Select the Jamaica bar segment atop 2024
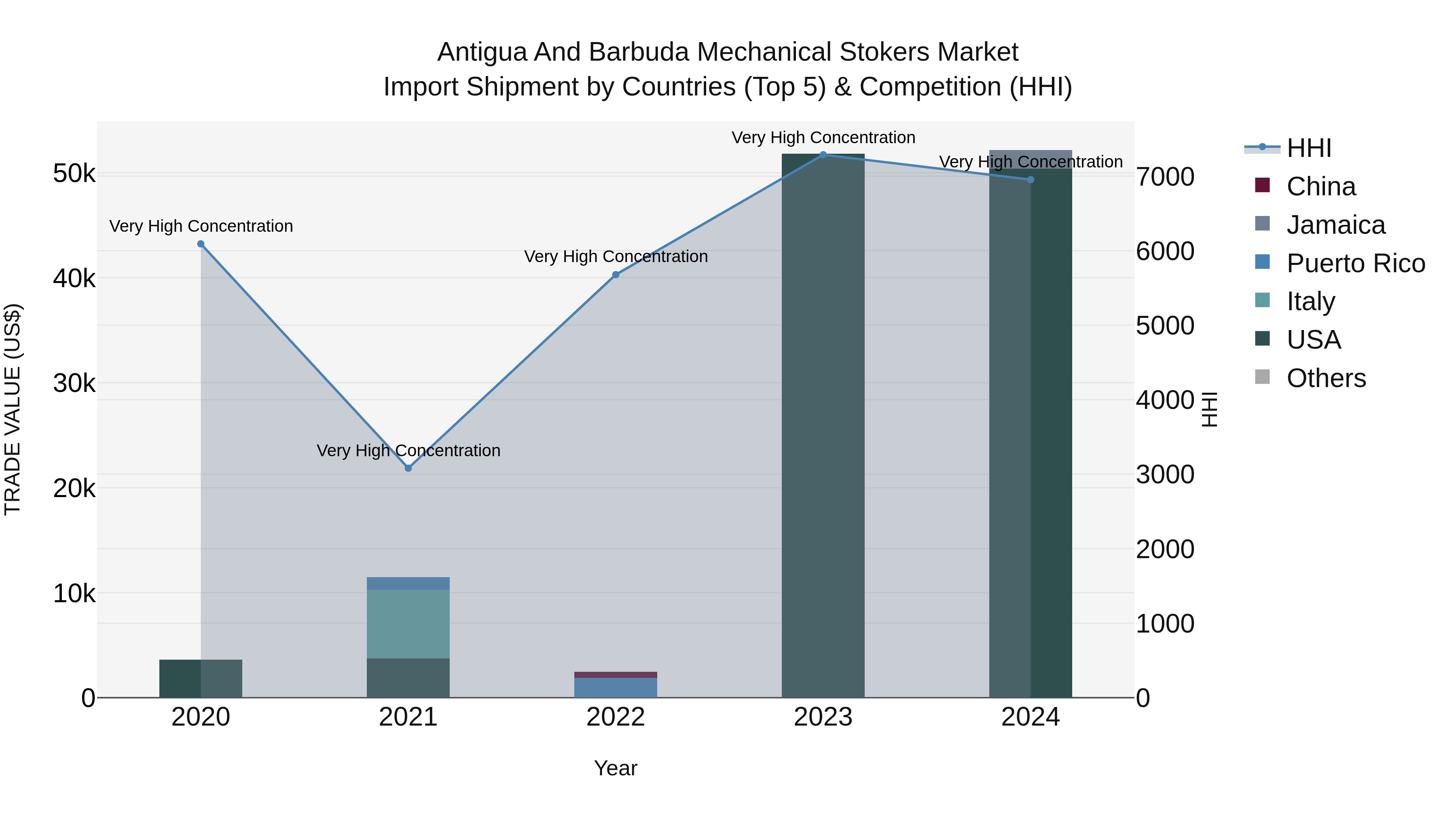The image size is (1456, 819). coord(1031,159)
